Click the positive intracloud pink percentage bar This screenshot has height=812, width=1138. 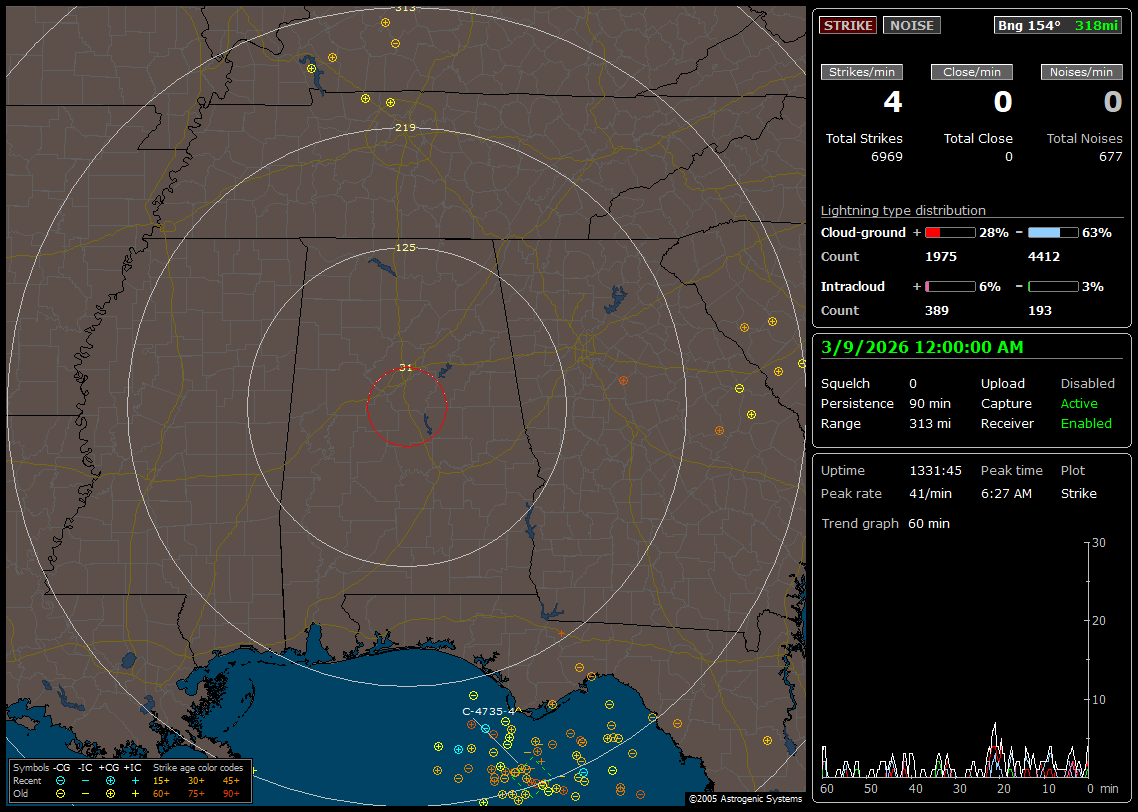point(949,286)
